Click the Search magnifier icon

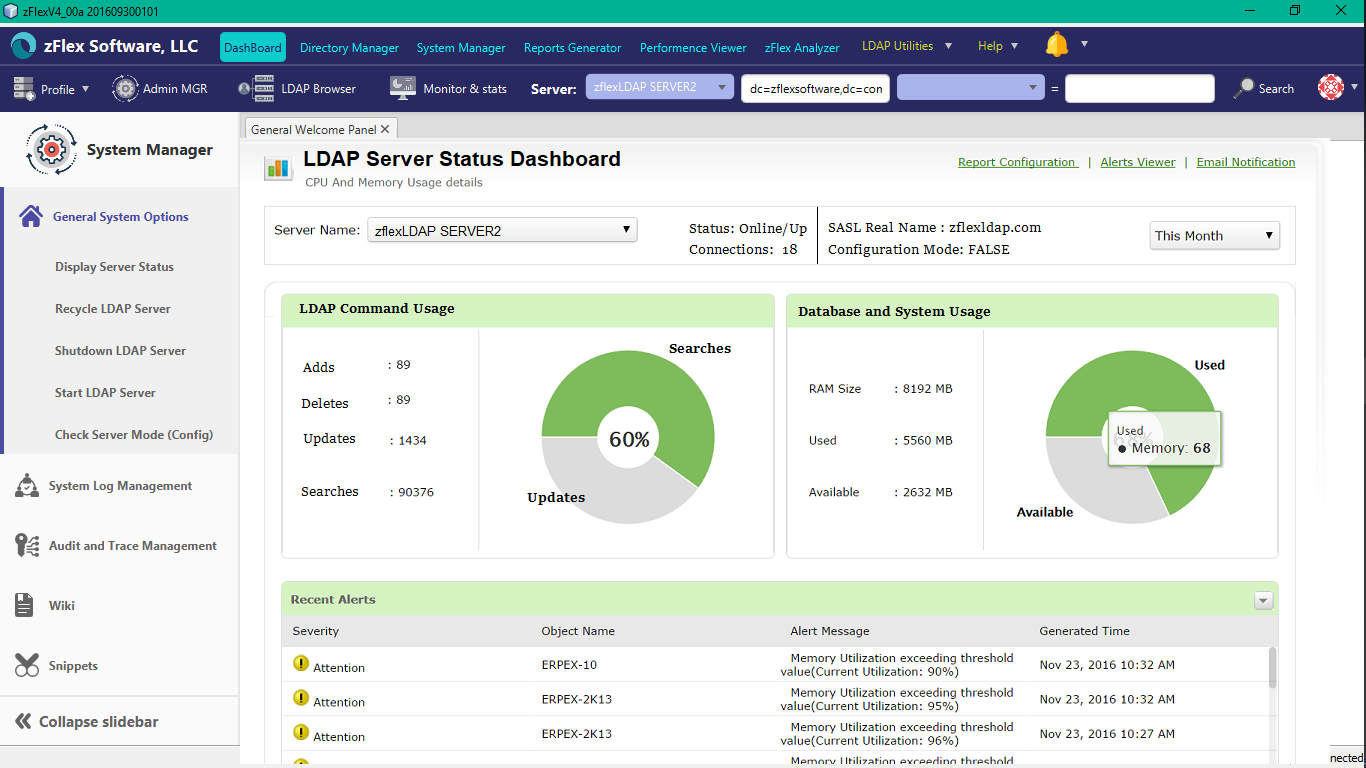(1244, 88)
